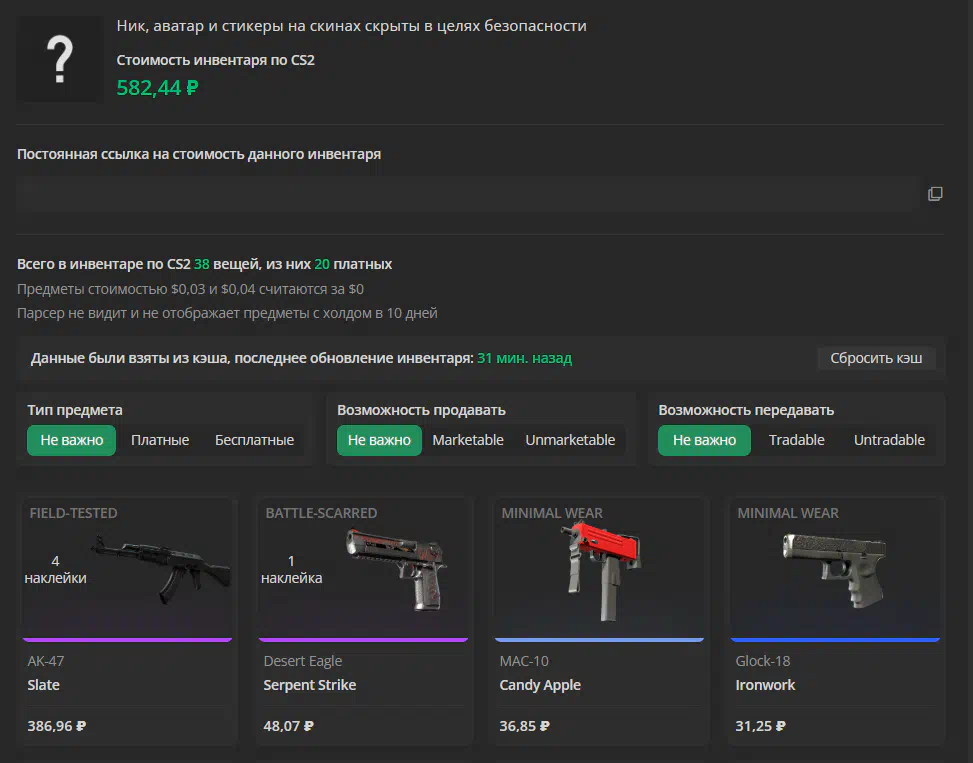Click the Slate skin name
973x763 pixels.
[43, 685]
